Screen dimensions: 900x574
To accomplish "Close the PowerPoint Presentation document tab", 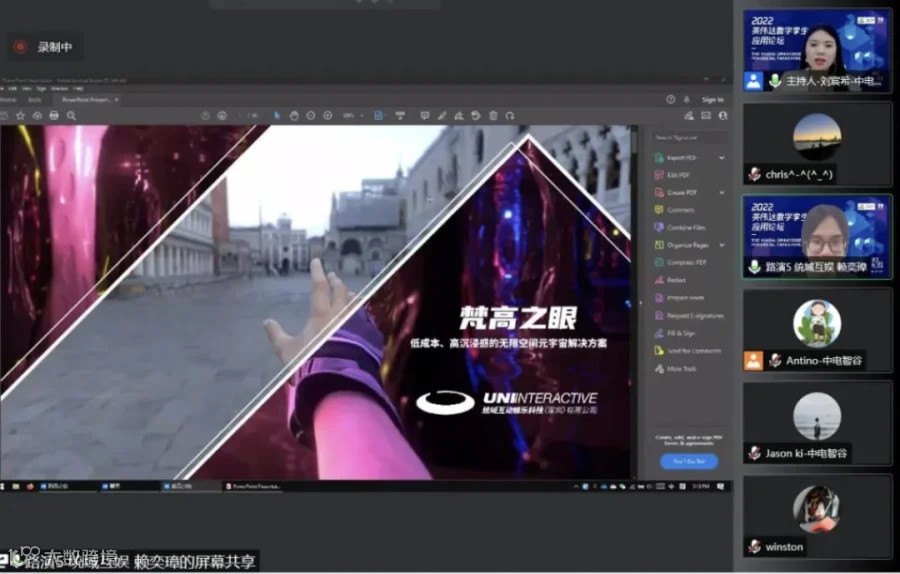I will click(x=117, y=99).
